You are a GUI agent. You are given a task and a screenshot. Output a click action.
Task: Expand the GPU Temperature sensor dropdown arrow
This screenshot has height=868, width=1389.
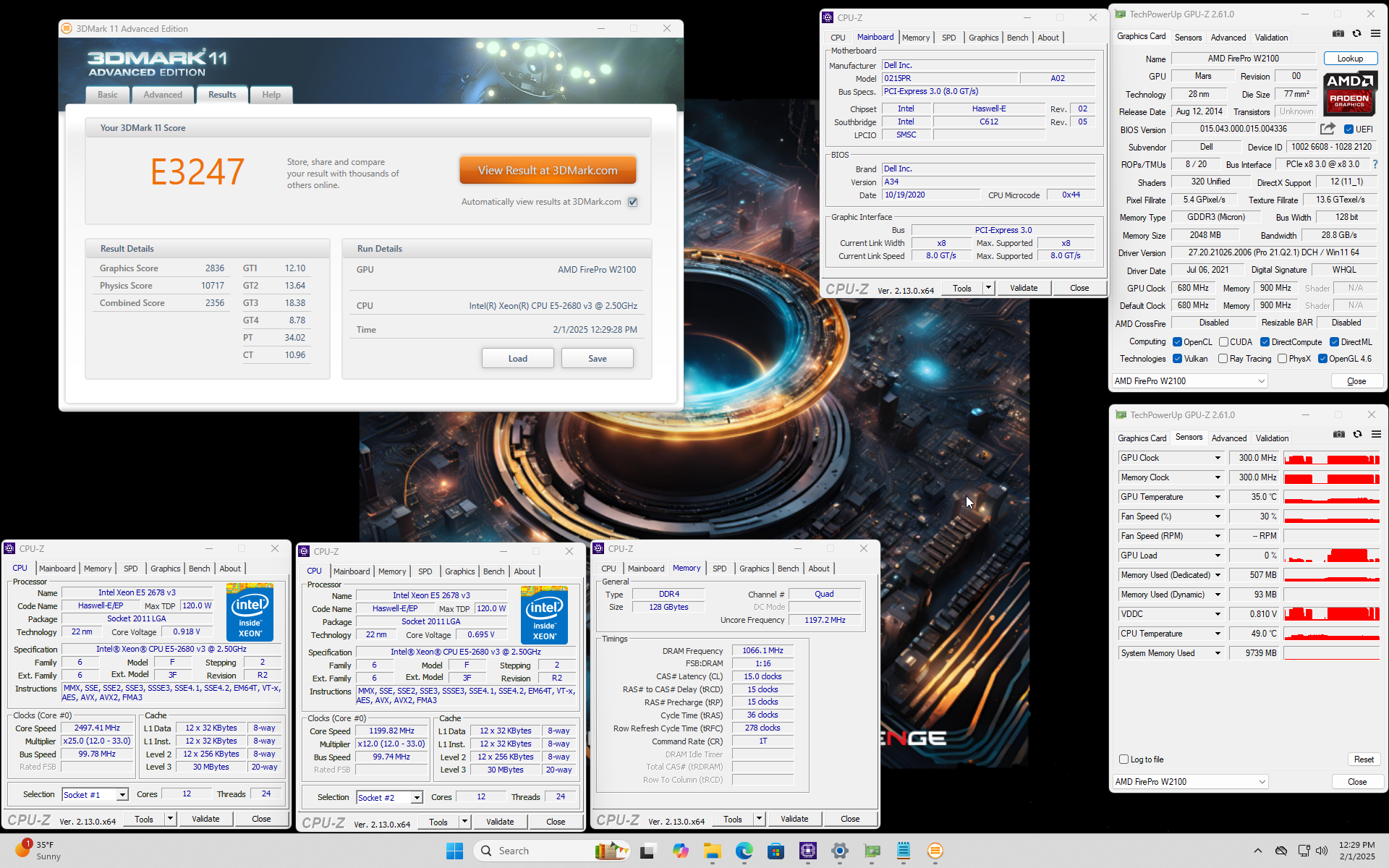point(1218,497)
